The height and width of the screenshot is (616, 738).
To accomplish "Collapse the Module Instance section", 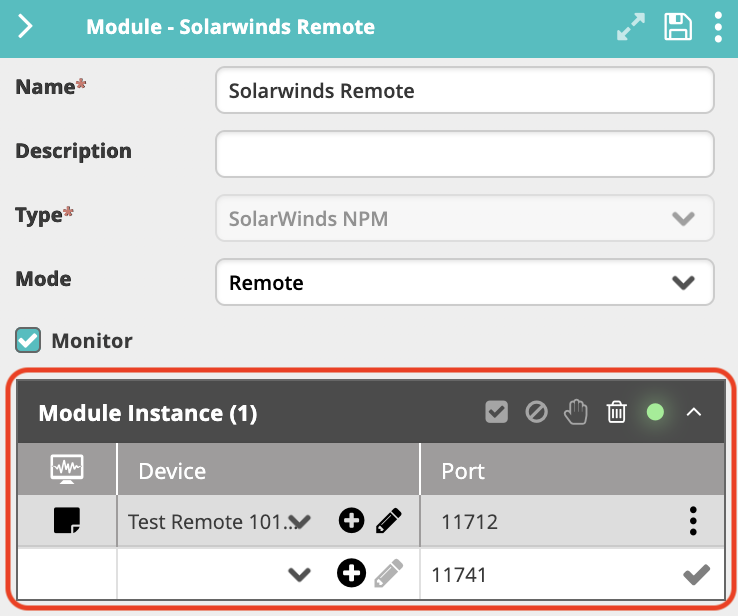I will (694, 412).
